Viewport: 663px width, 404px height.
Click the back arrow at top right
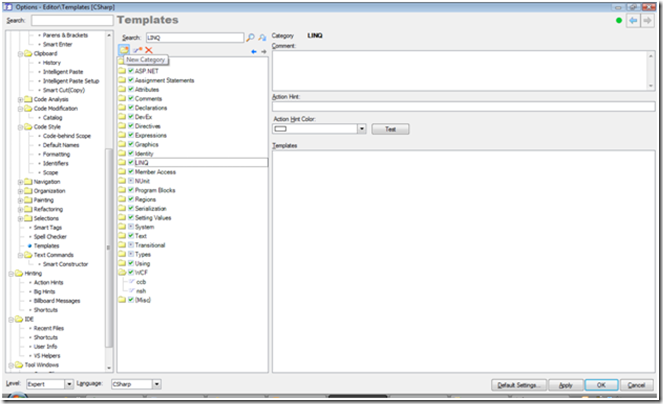pyautogui.click(x=633, y=20)
